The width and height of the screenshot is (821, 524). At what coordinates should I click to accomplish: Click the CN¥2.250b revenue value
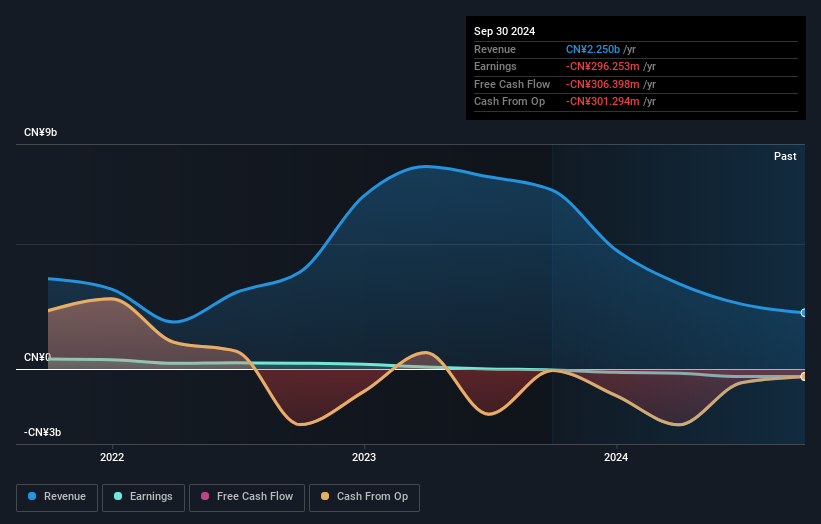coord(593,49)
